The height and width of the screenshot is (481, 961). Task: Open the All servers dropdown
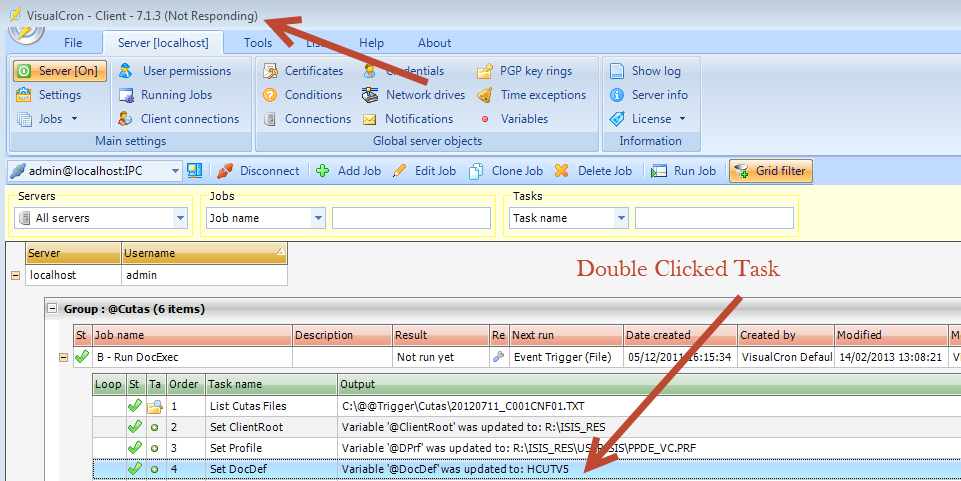pos(180,218)
